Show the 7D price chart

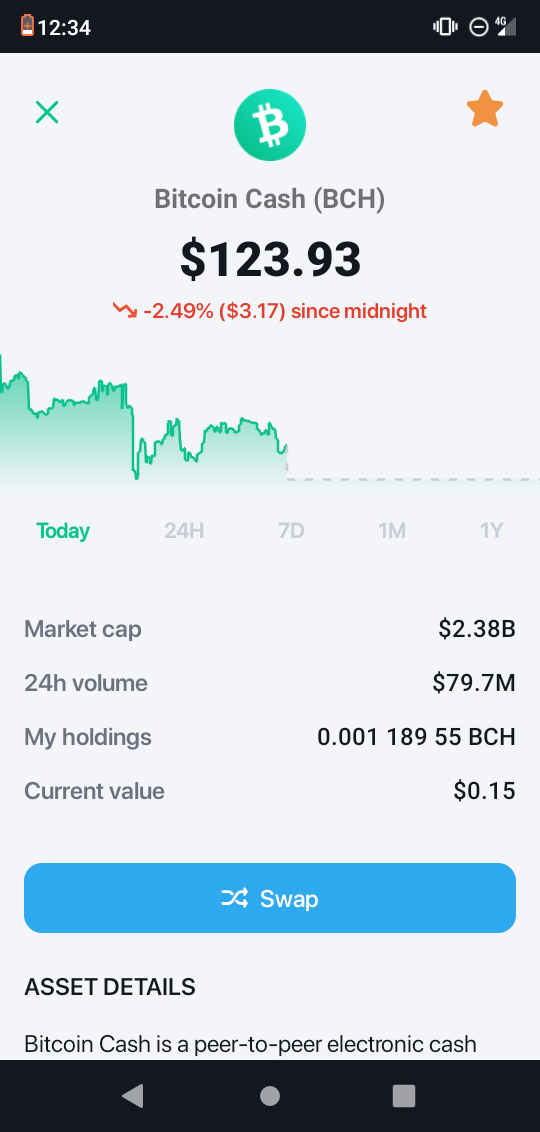tap(291, 531)
